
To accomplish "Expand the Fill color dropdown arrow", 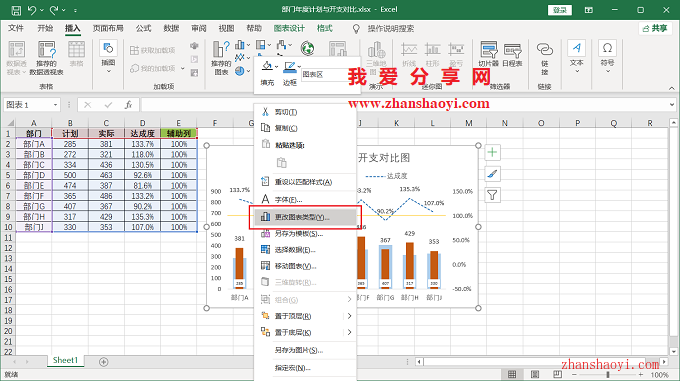I will 276,67.
